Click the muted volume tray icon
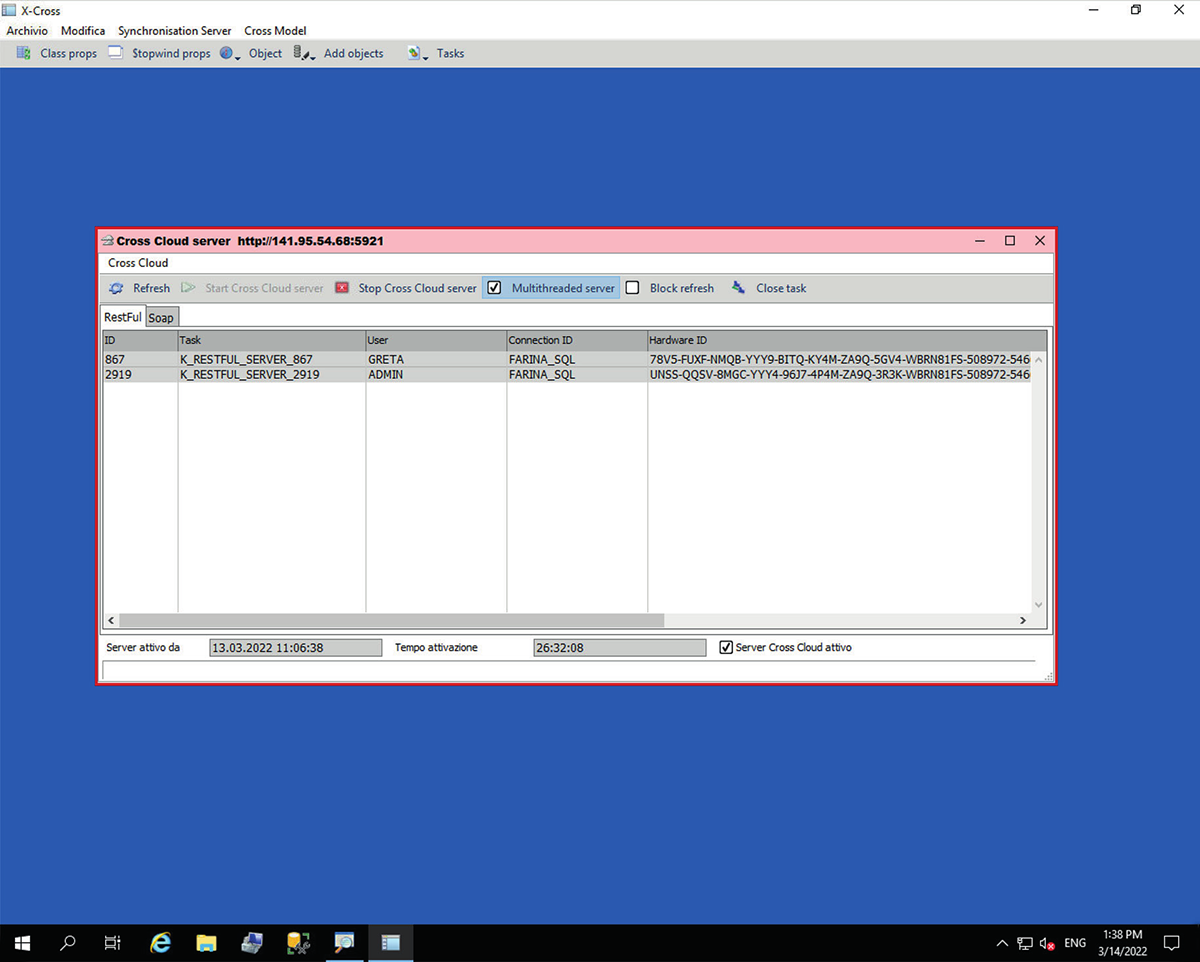The width and height of the screenshot is (1200, 962). [x=1048, y=943]
